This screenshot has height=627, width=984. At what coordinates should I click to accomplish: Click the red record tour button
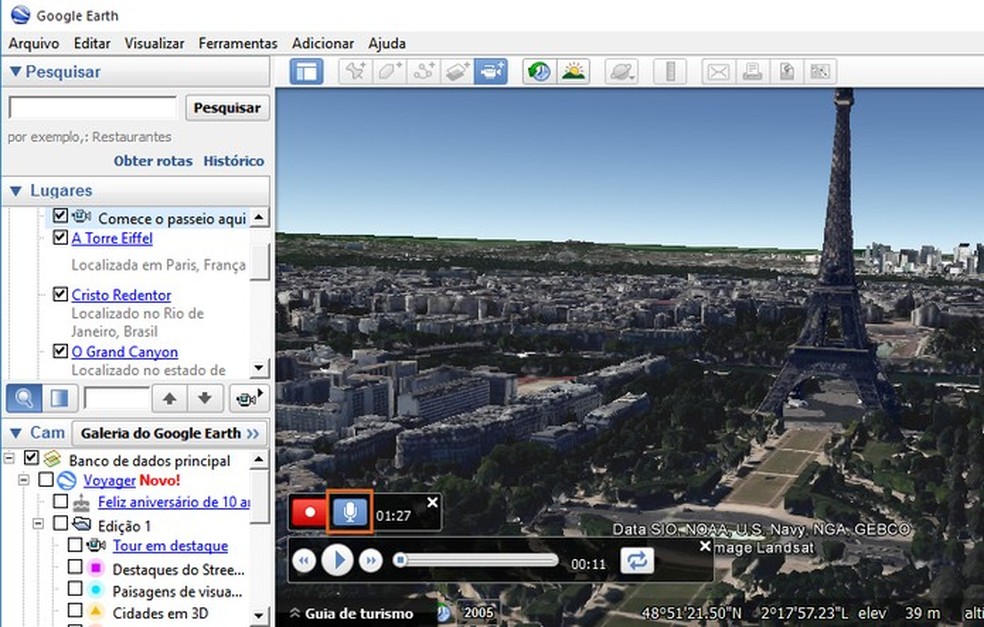click(x=310, y=512)
